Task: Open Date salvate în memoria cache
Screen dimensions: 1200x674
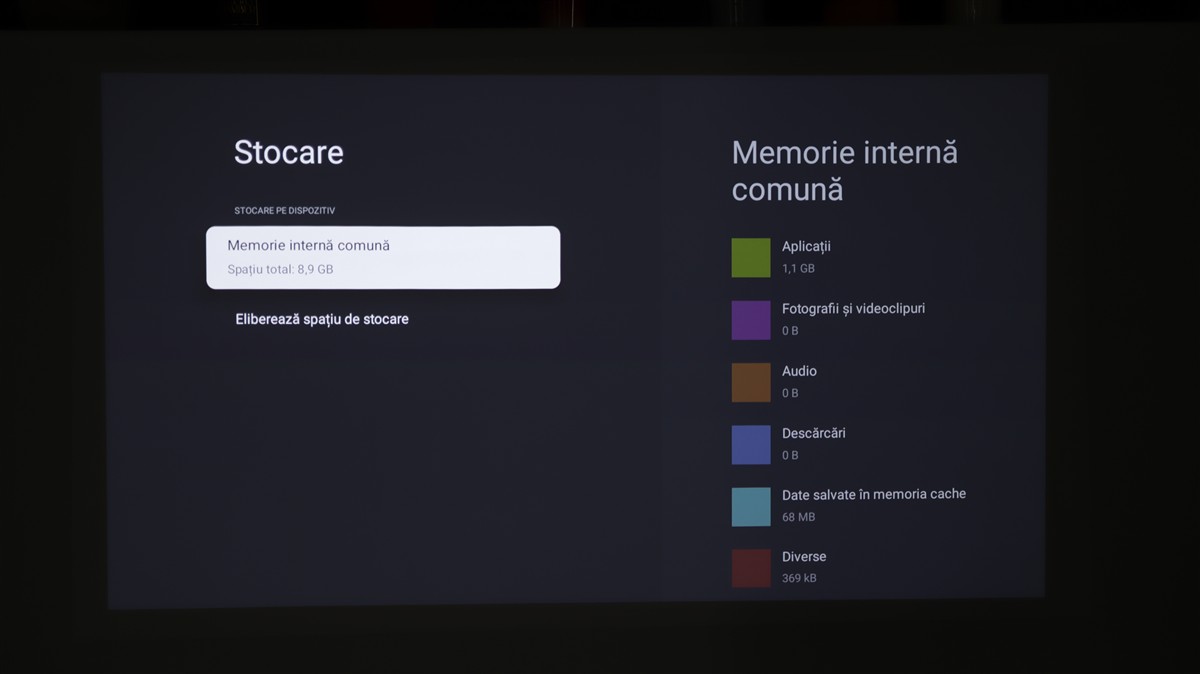Action: pos(873,494)
